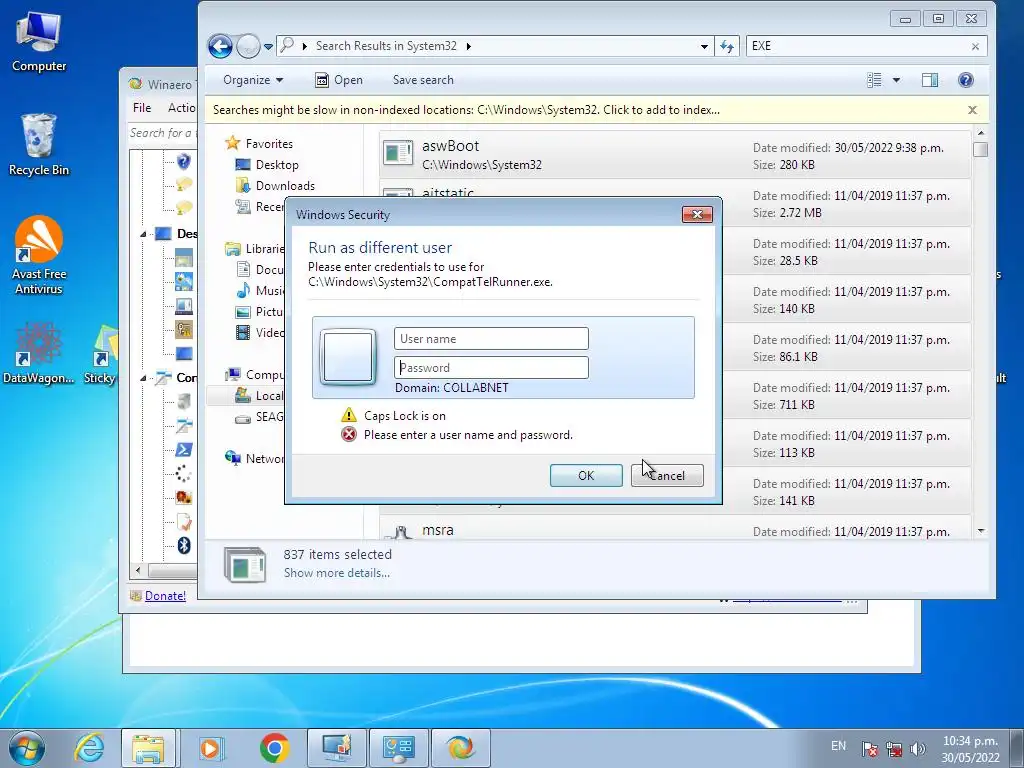Image resolution: width=1024 pixels, height=768 pixels.
Task: Select the Bluetooth item in Winaero tree
Action: click(x=184, y=545)
